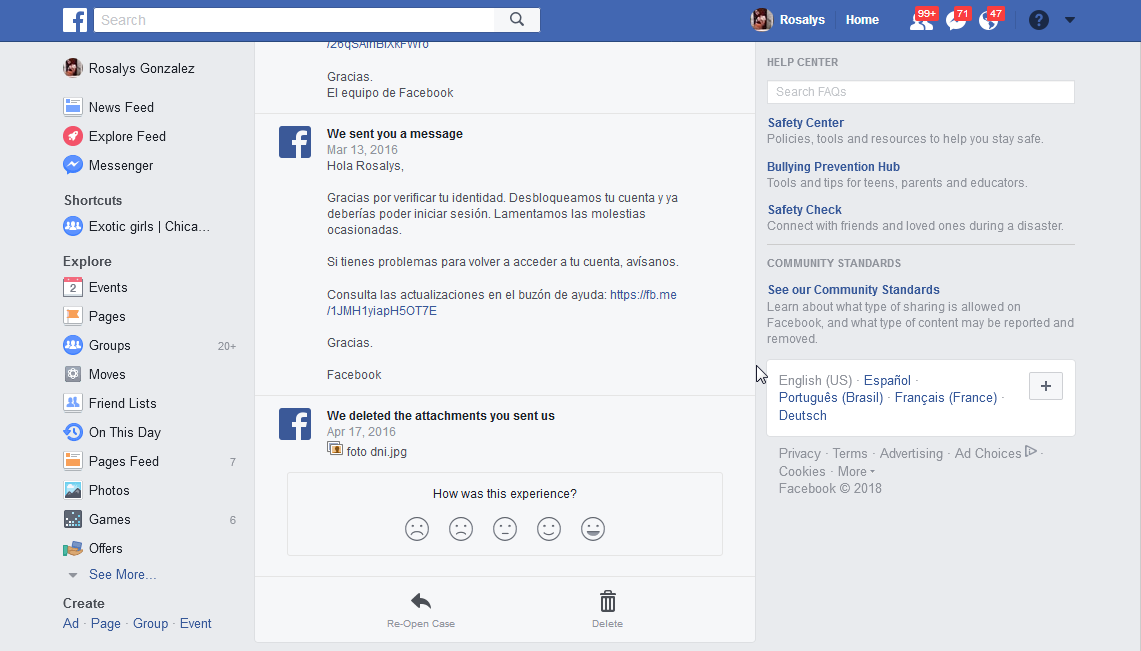Image resolution: width=1141 pixels, height=651 pixels.
Task: Rate the experience with the slightly happy face
Action: [x=549, y=529]
